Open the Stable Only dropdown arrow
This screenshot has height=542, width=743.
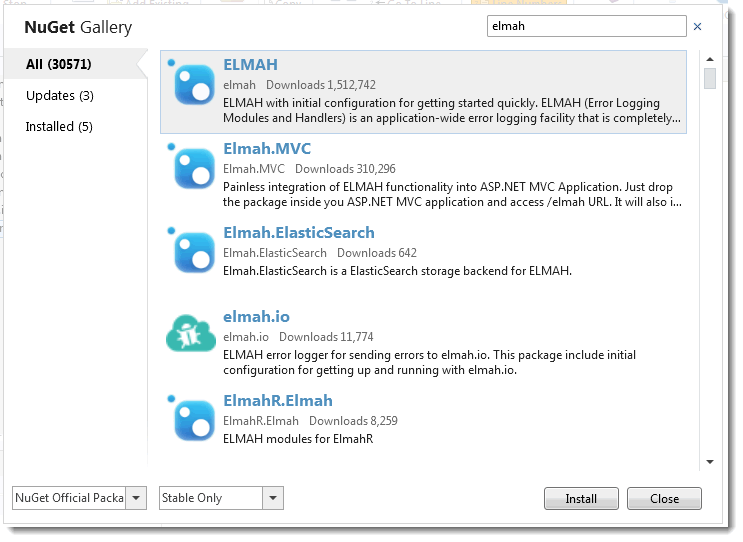(x=273, y=498)
